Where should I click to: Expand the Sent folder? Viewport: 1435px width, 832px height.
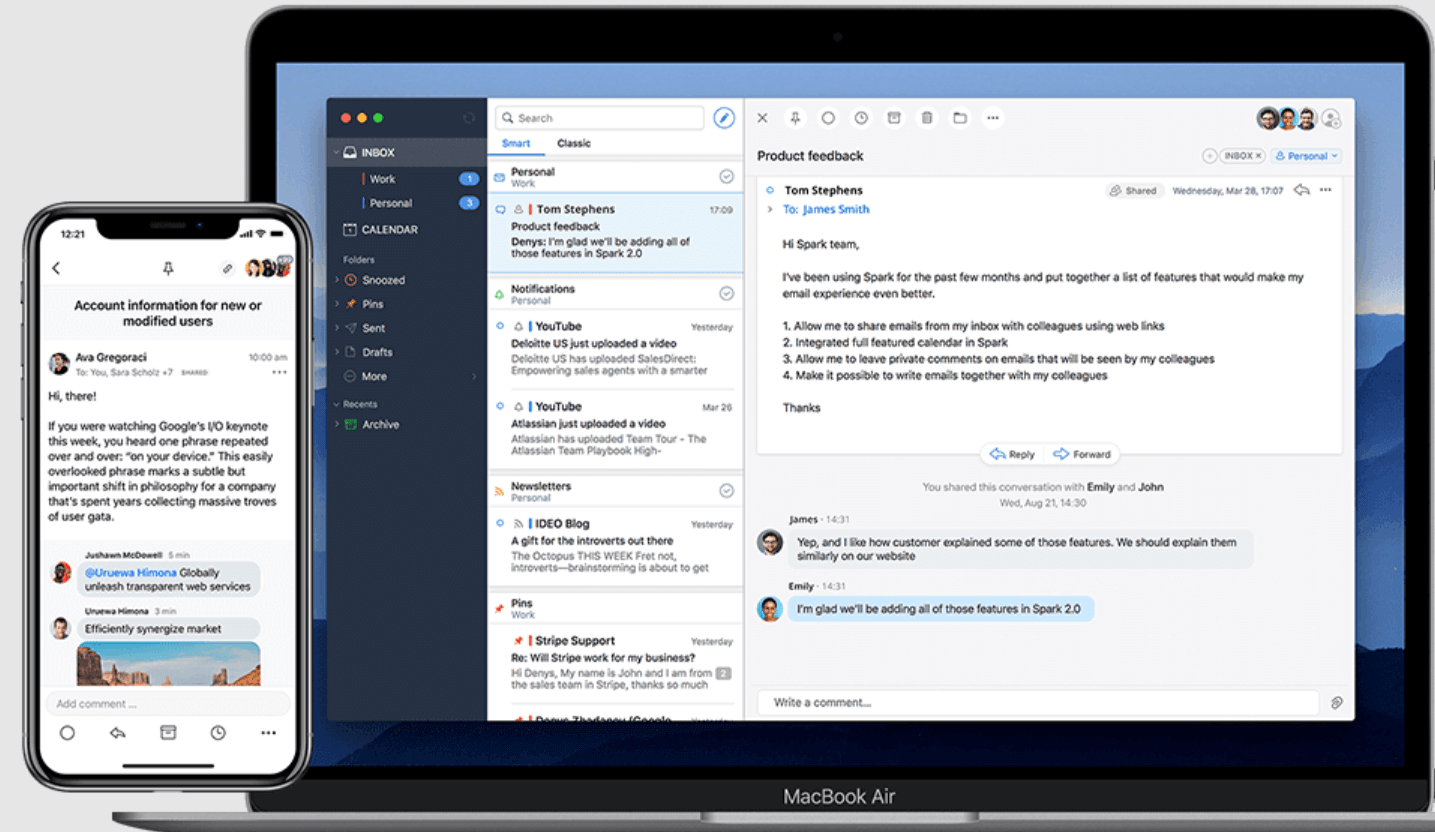[337, 328]
